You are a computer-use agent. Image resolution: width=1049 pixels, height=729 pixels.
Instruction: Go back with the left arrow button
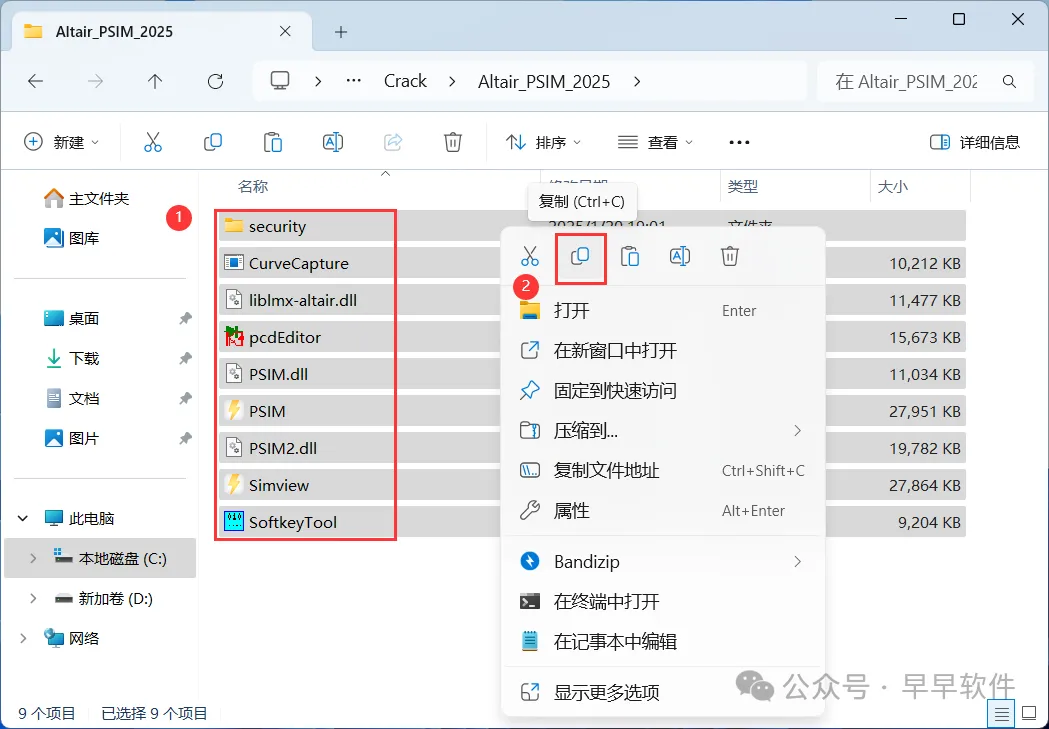coord(35,82)
